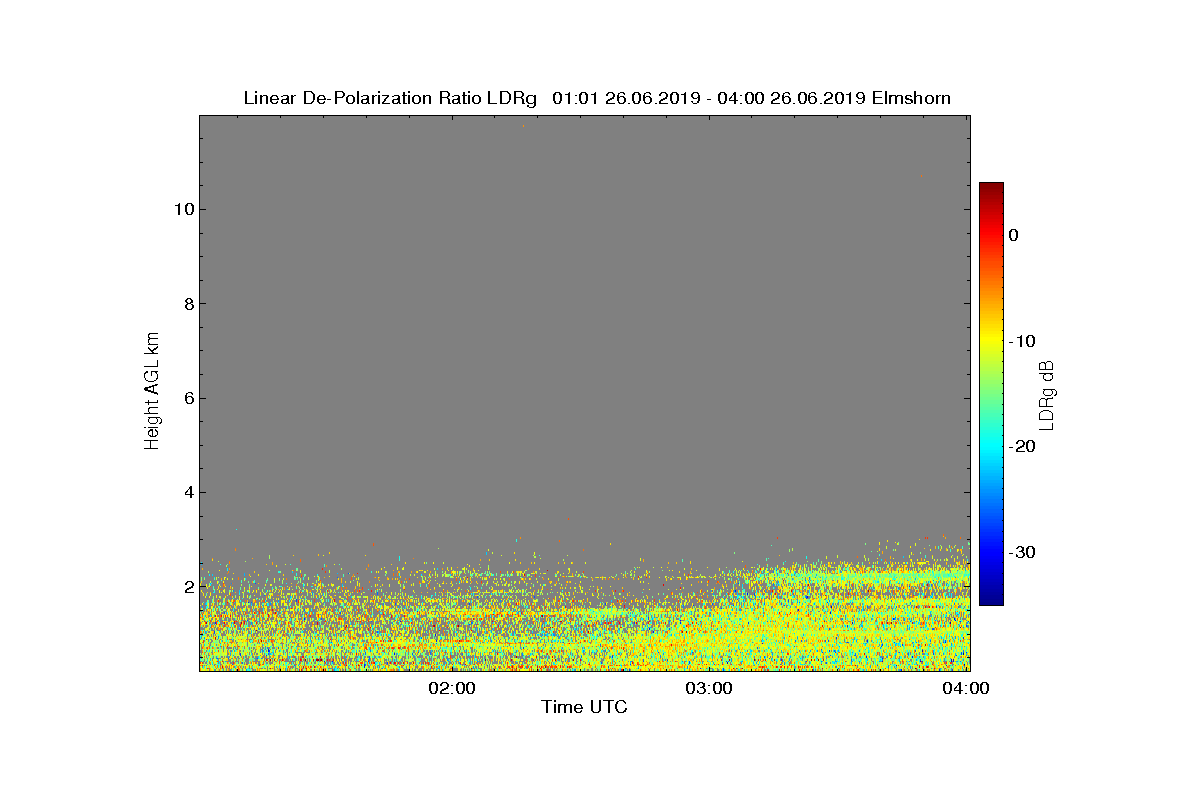Viewport: 1200px width, 800px height.
Task: Click the 'Height AGL km' axis label
Action: 152,392
